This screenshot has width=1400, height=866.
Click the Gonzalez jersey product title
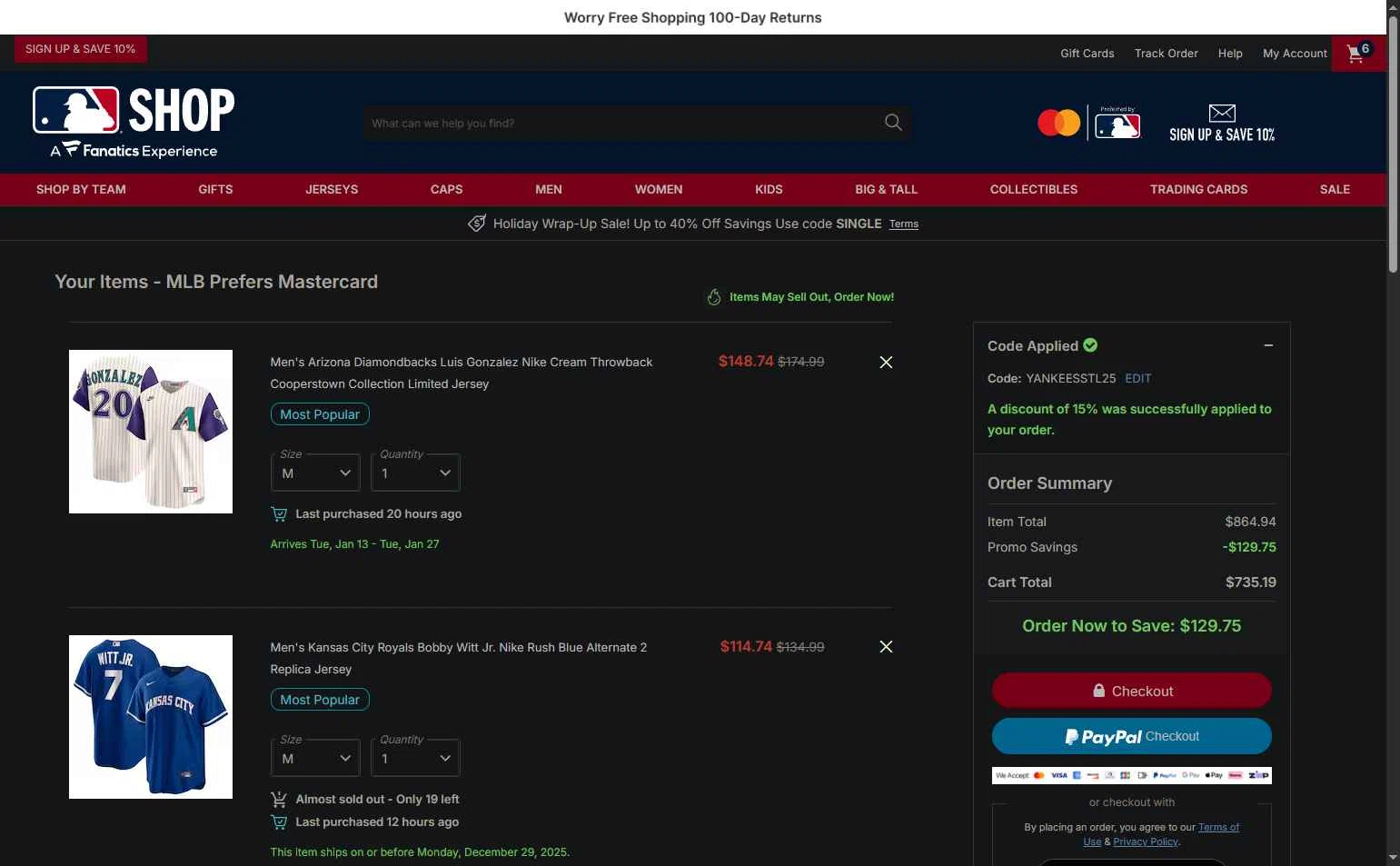(x=461, y=373)
